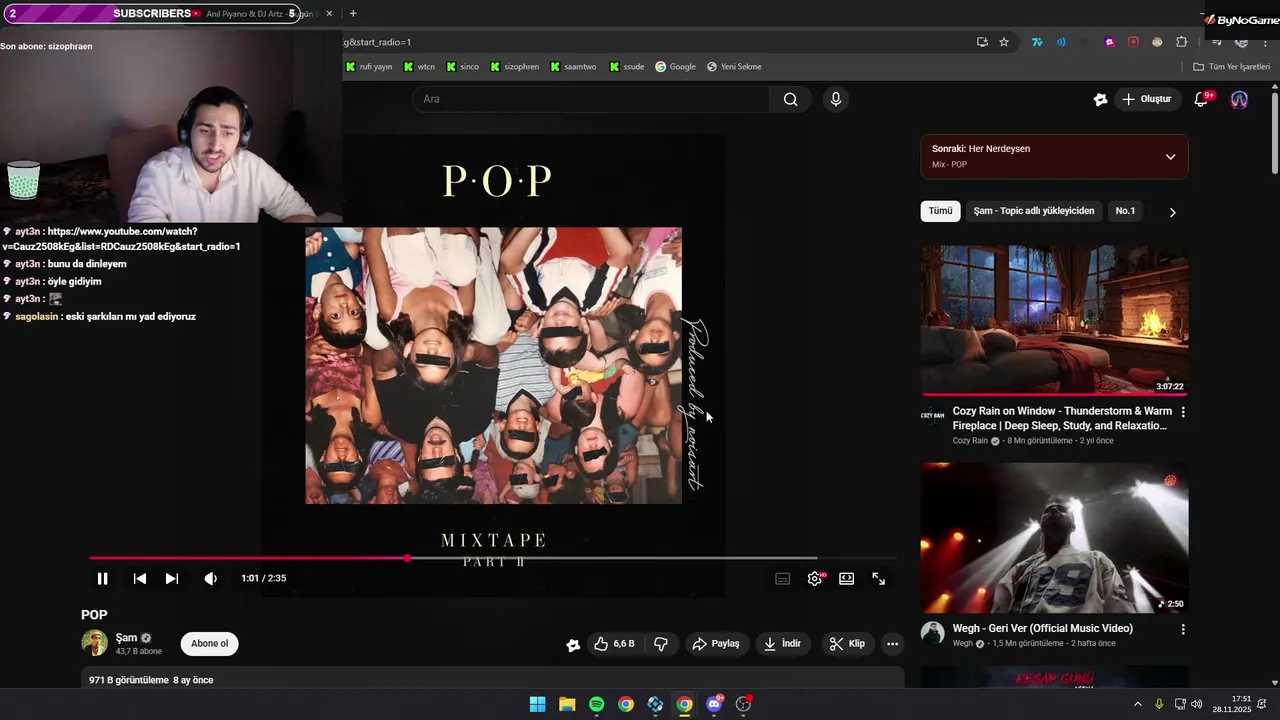Open the Şam channel avatar
The height and width of the screenshot is (720, 1280).
coord(94,643)
